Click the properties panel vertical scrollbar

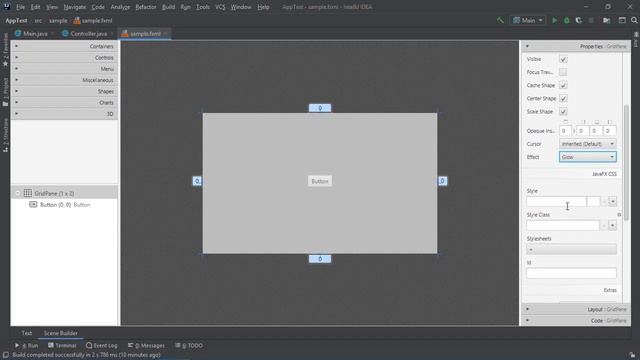[627, 163]
